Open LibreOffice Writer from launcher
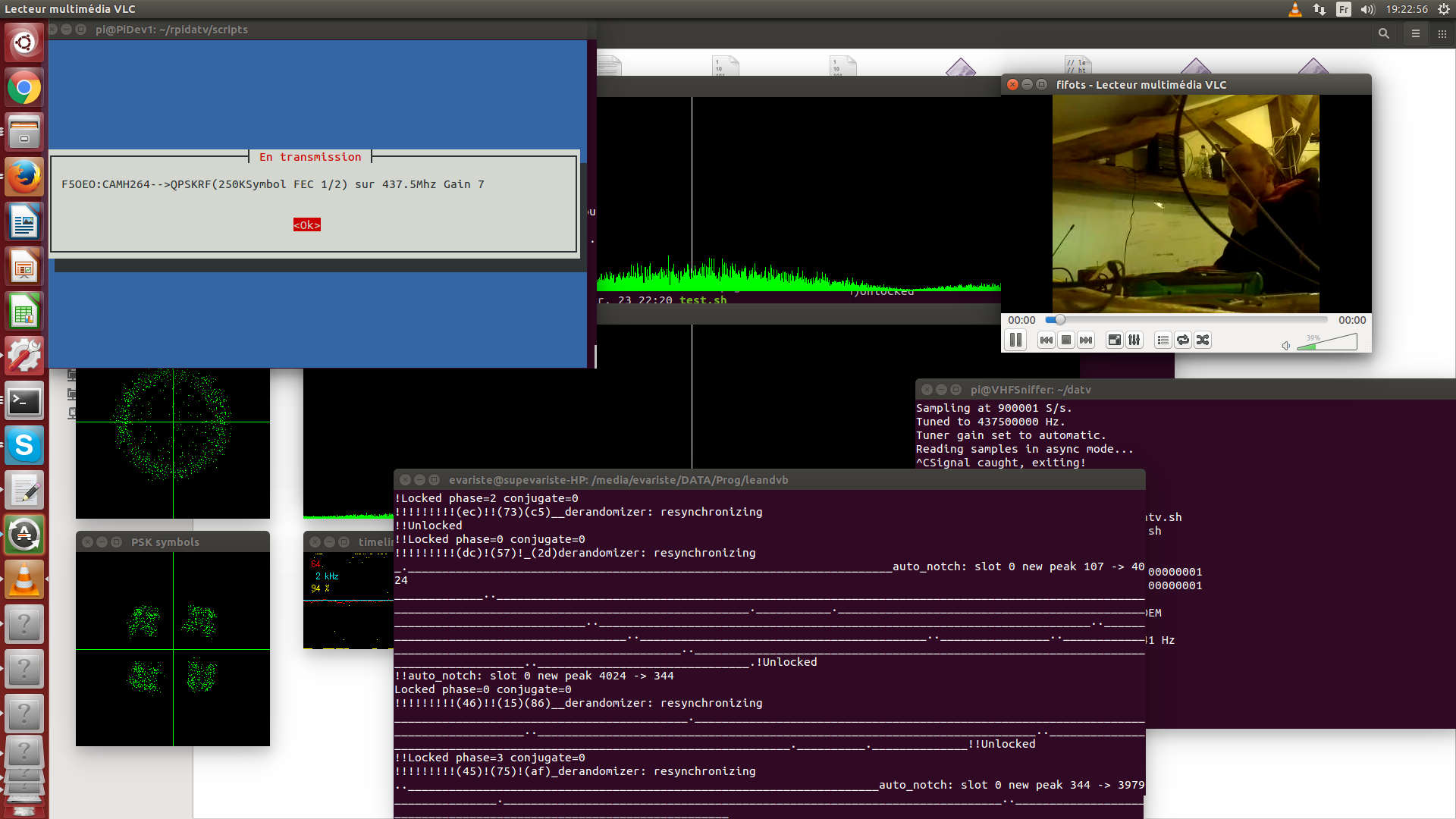1456x819 pixels. point(24,222)
